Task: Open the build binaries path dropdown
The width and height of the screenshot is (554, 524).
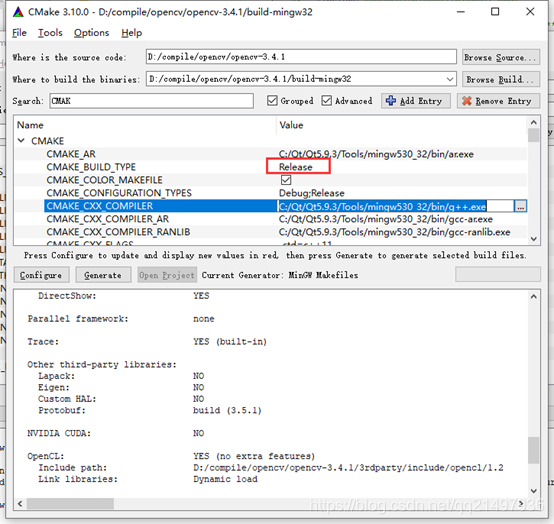Action: [450, 79]
